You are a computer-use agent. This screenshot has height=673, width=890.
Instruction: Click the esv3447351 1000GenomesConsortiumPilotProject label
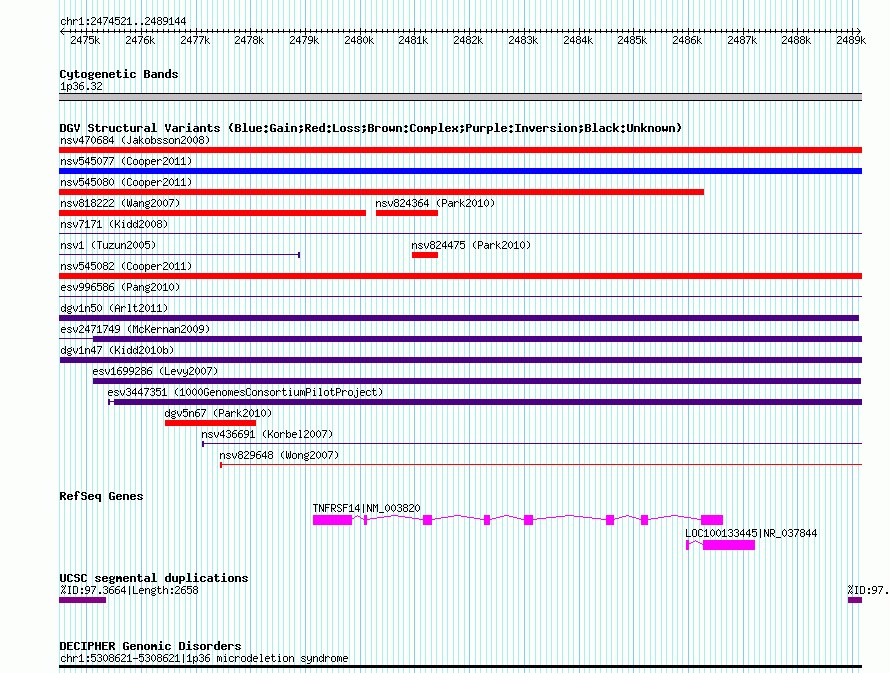[x=245, y=392]
